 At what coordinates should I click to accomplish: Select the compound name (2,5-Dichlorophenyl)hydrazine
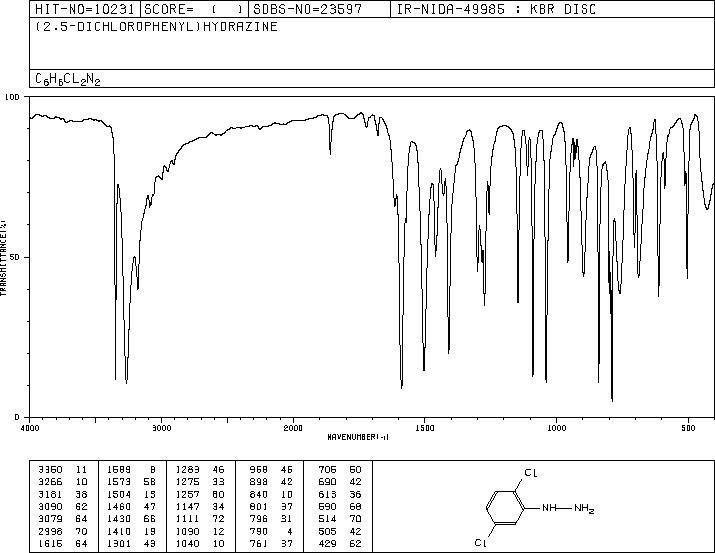point(156,27)
